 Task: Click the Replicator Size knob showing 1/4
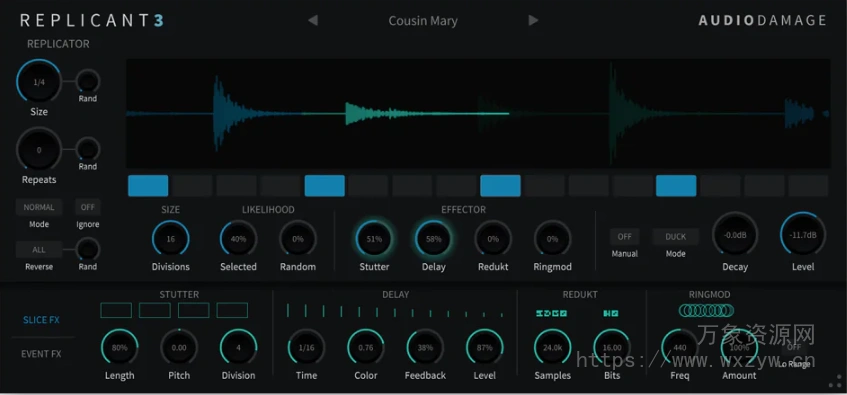[39, 82]
